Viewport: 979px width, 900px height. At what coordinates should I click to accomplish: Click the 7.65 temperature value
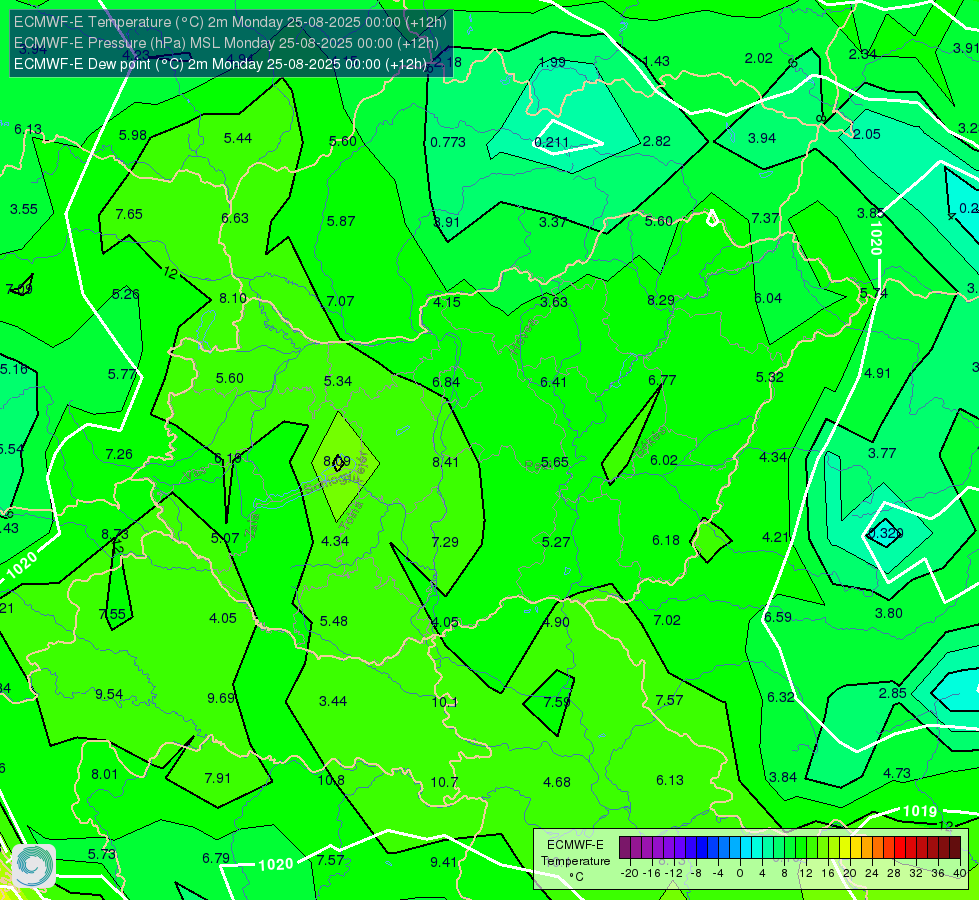point(129,214)
